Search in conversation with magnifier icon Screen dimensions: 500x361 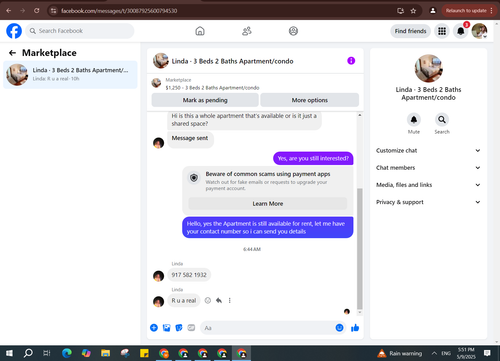pos(442,119)
